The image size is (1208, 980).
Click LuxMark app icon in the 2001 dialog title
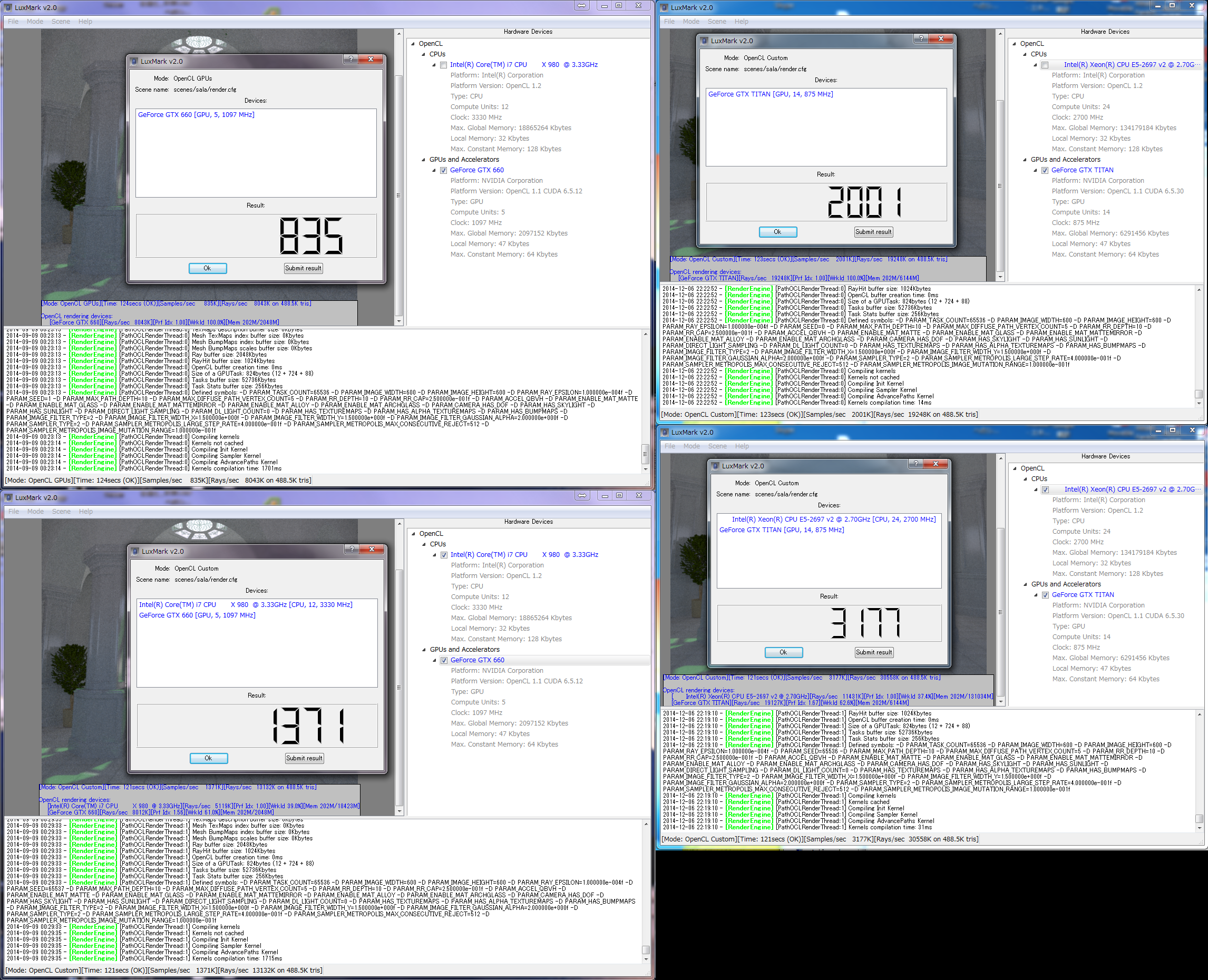click(x=704, y=41)
